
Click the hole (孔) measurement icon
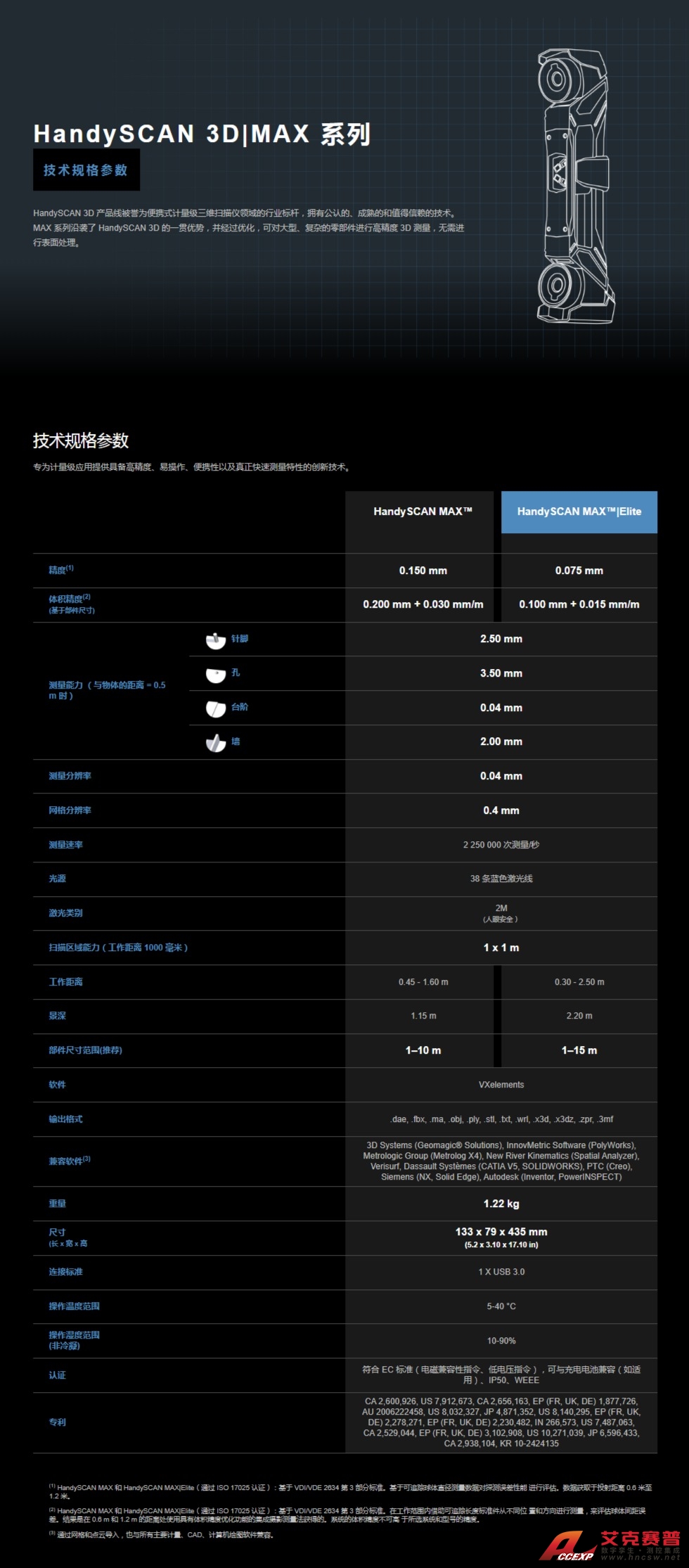click(x=215, y=674)
